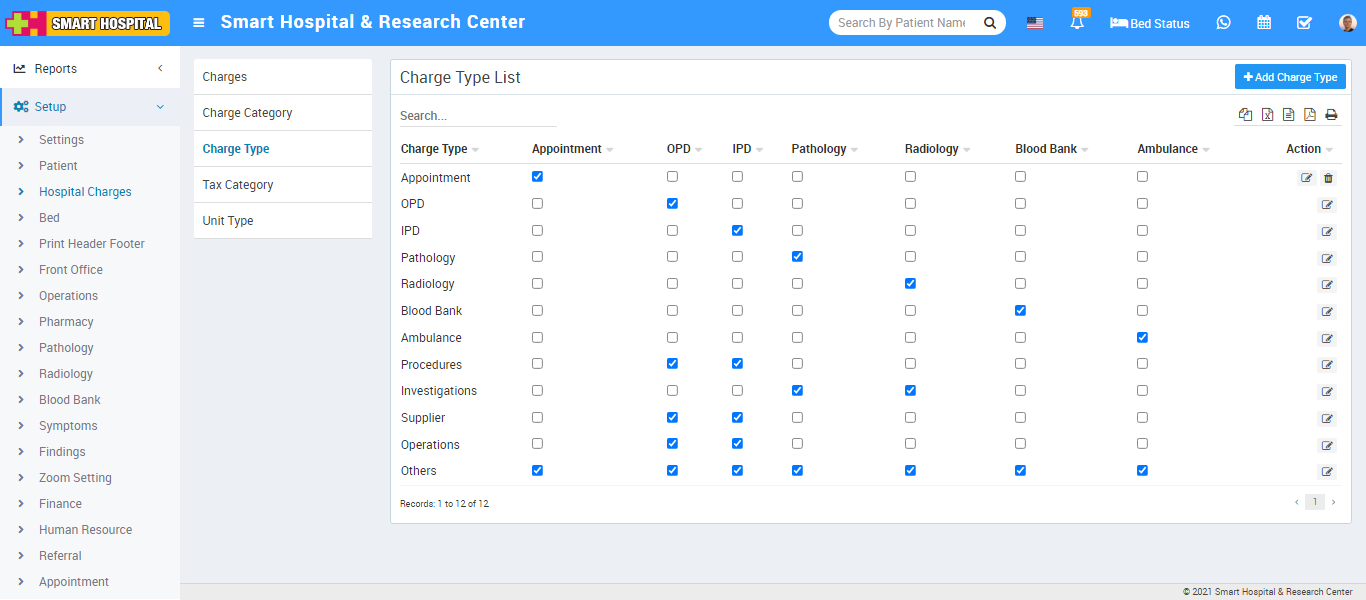Click the WhatsApp icon in header
This screenshot has height=600, width=1366.
1223,23
